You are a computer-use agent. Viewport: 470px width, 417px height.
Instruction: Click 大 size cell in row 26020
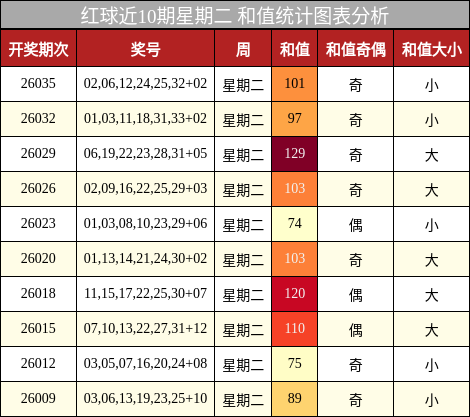click(x=432, y=260)
